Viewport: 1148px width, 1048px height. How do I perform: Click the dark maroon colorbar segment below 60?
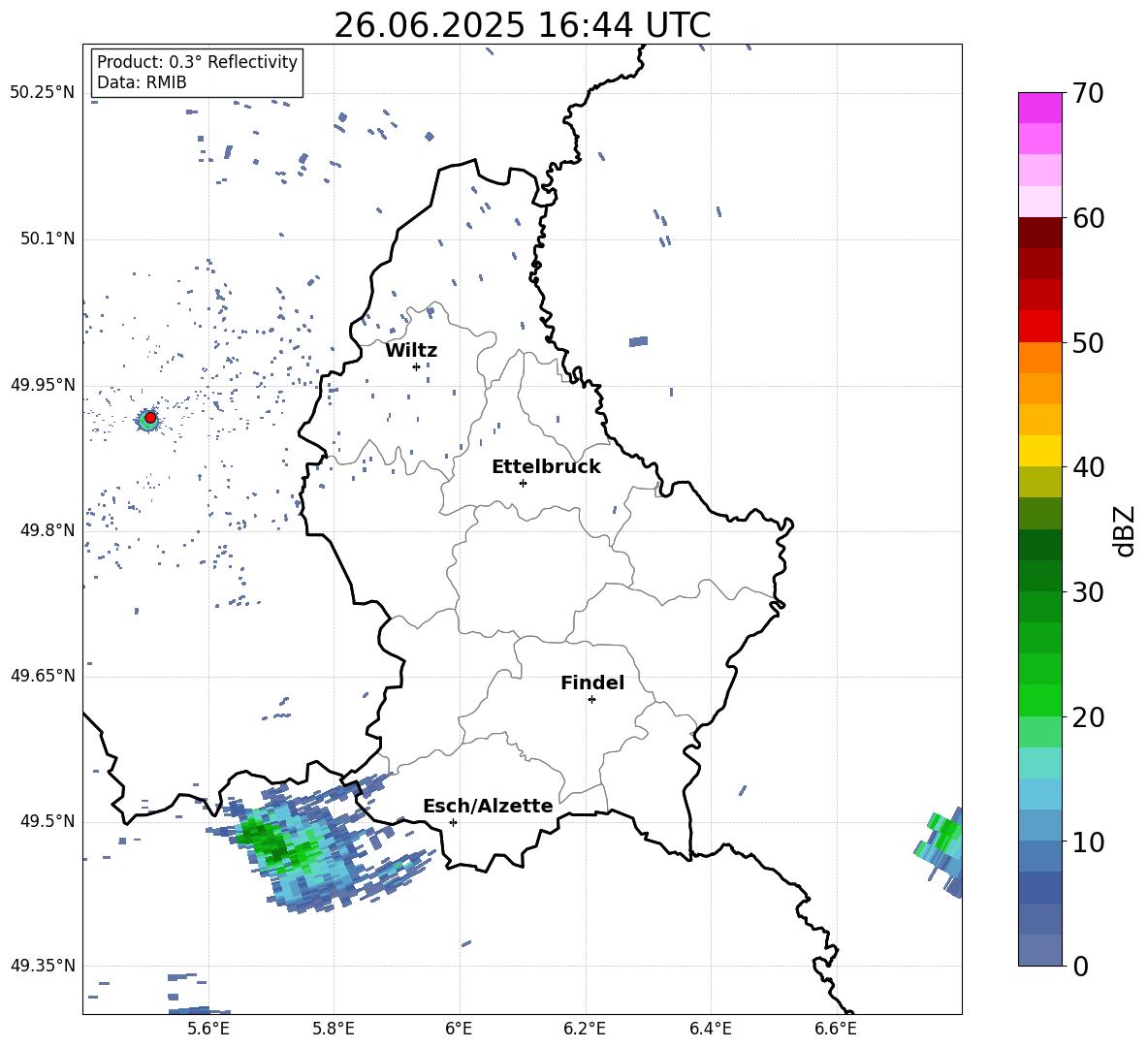pyautogui.click(x=1039, y=233)
